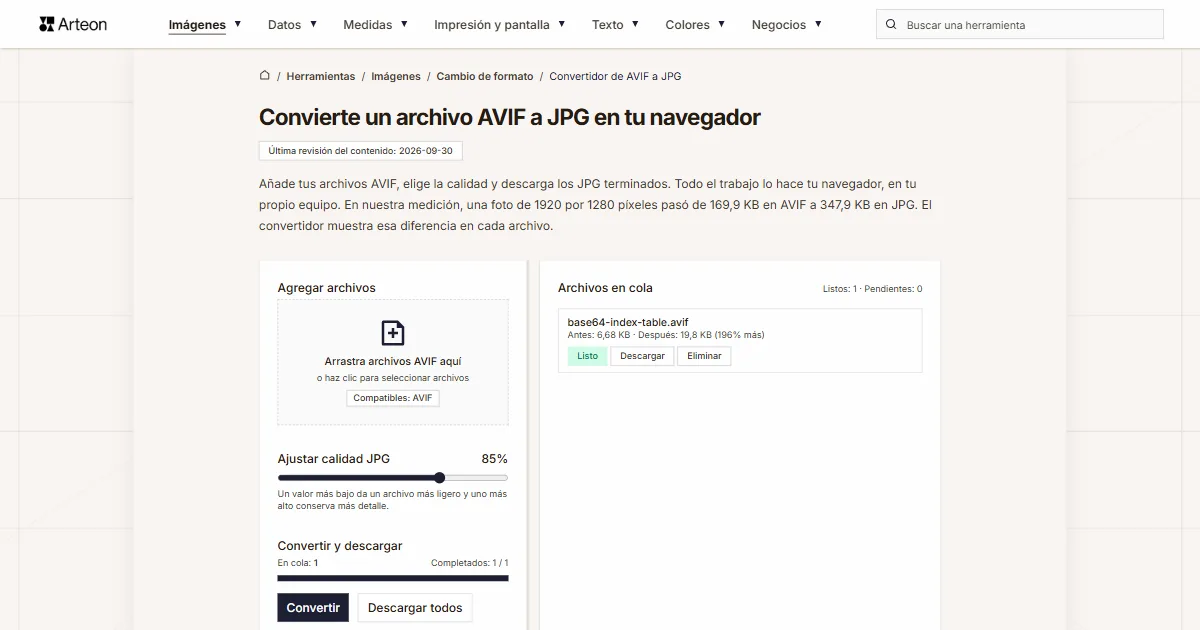Click the JPG quality slider handle
This screenshot has height=630, width=1200.
coord(439,478)
